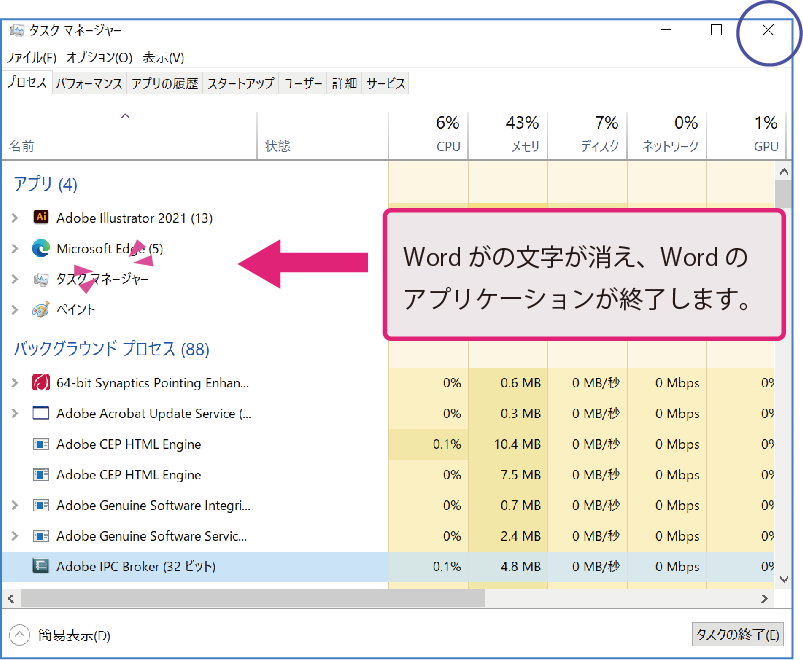This screenshot has height=660, width=803.
Task: Click the horizontal scrollbar right arrow
Action: click(x=765, y=598)
